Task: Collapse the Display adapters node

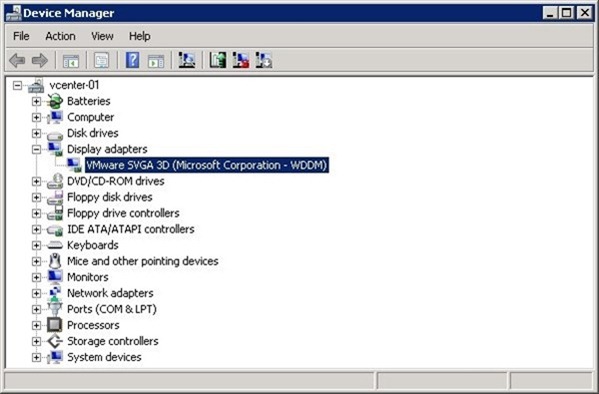Action: [x=36, y=149]
